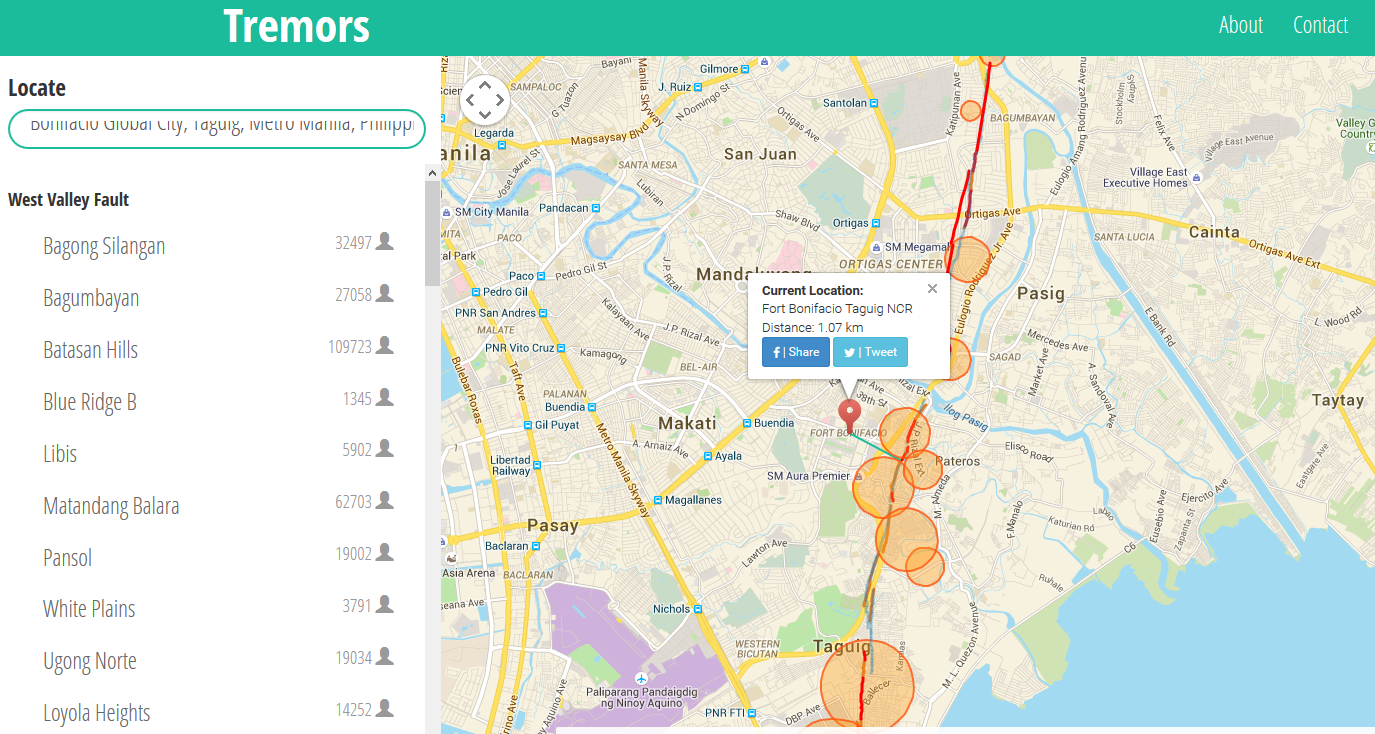
Task: Click the Baclaran station icon
Action: 537,546
